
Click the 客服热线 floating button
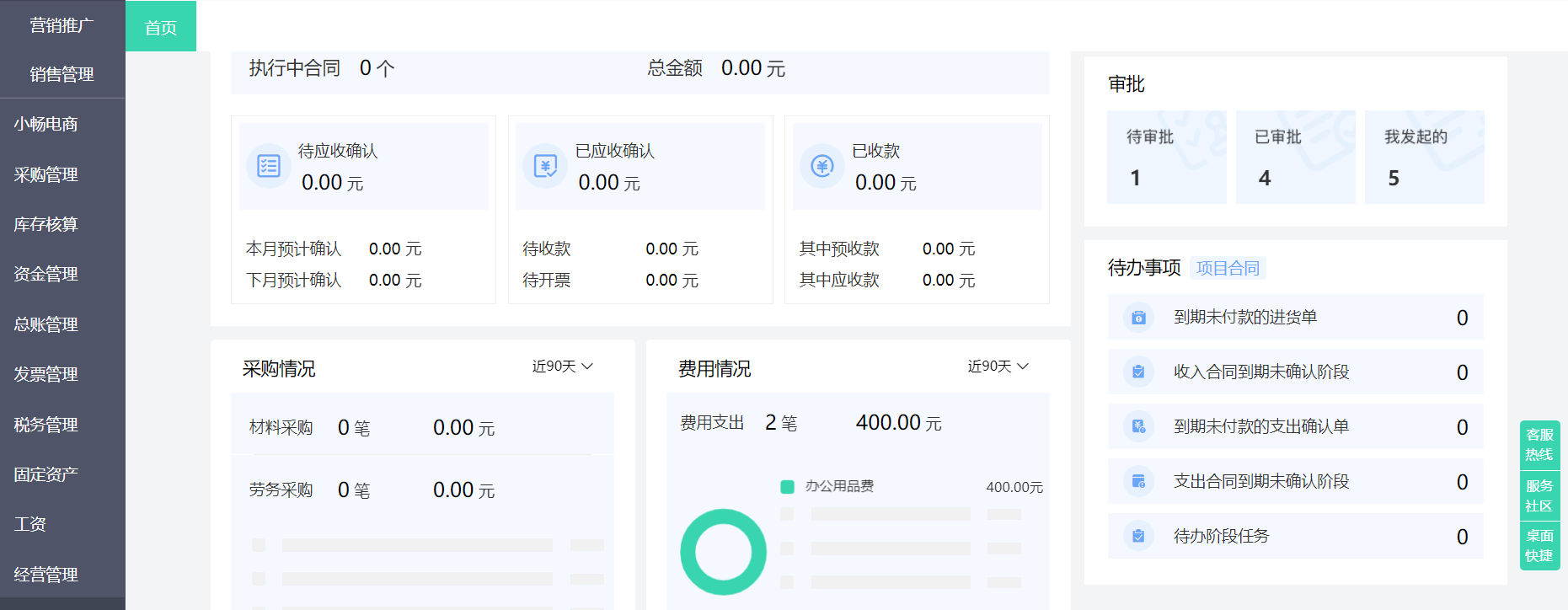pyautogui.click(x=1539, y=444)
